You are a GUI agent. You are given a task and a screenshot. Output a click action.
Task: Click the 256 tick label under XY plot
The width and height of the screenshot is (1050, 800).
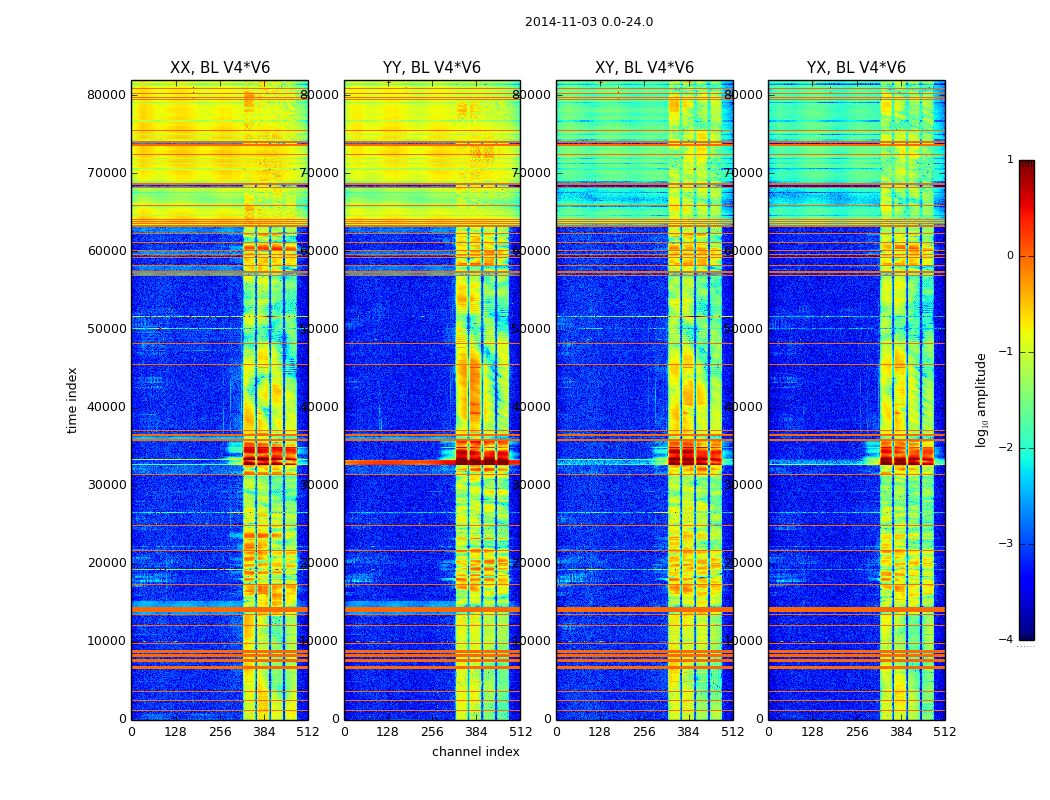point(644,732)
